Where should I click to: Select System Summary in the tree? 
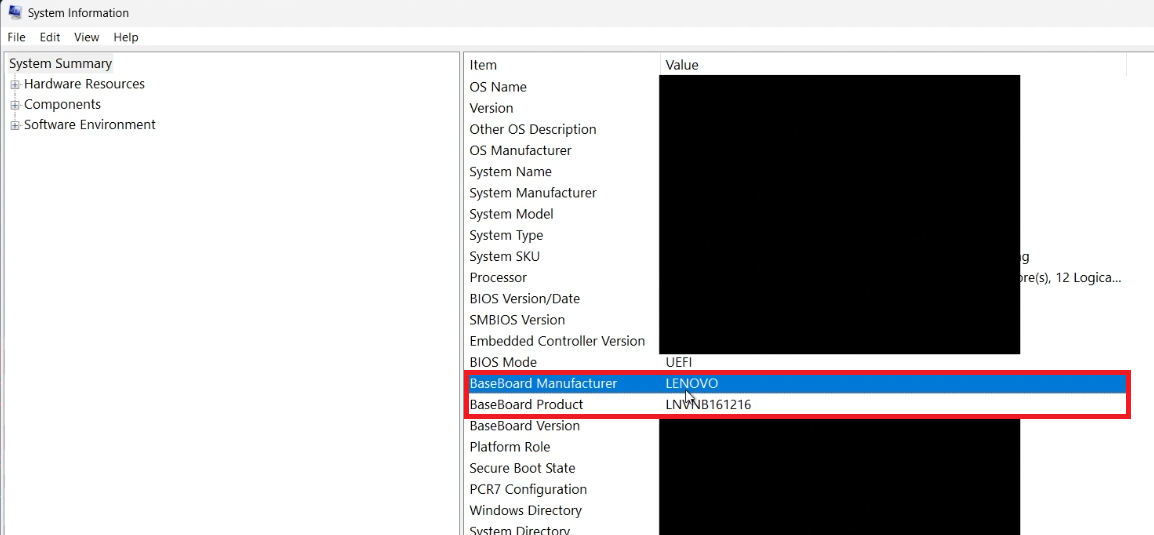pyautogui.click(x=60, y=63)
